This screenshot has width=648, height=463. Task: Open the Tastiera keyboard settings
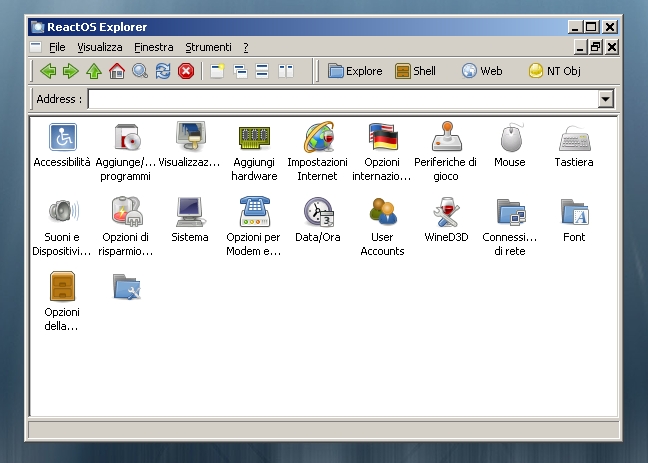pos(574,145)
